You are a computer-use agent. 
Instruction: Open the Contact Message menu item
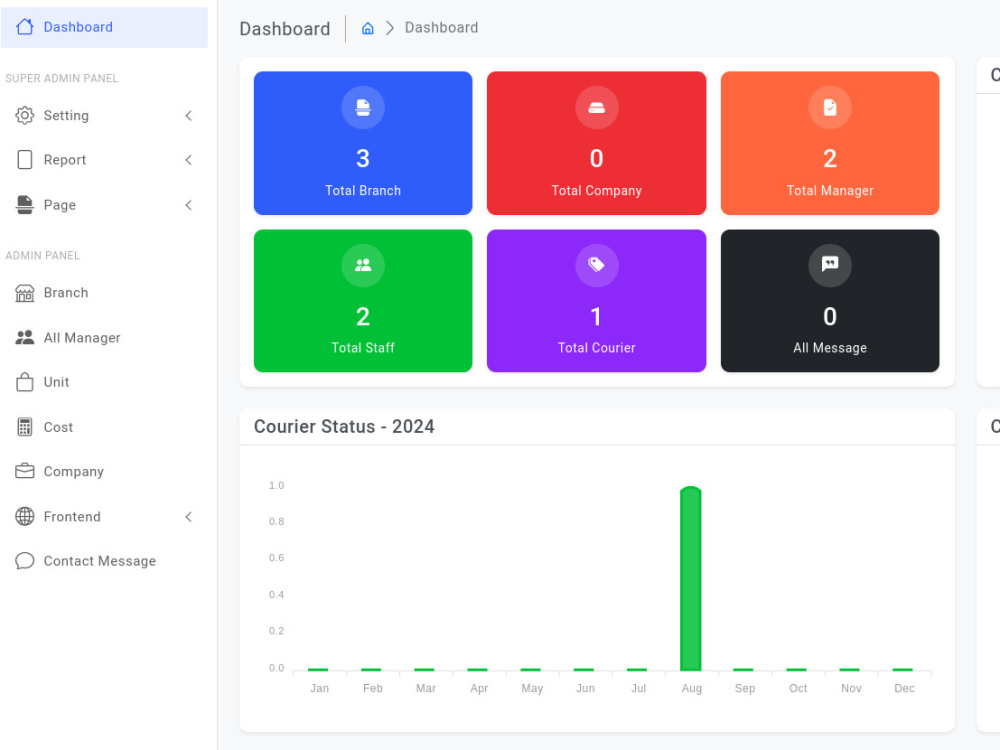104,561
